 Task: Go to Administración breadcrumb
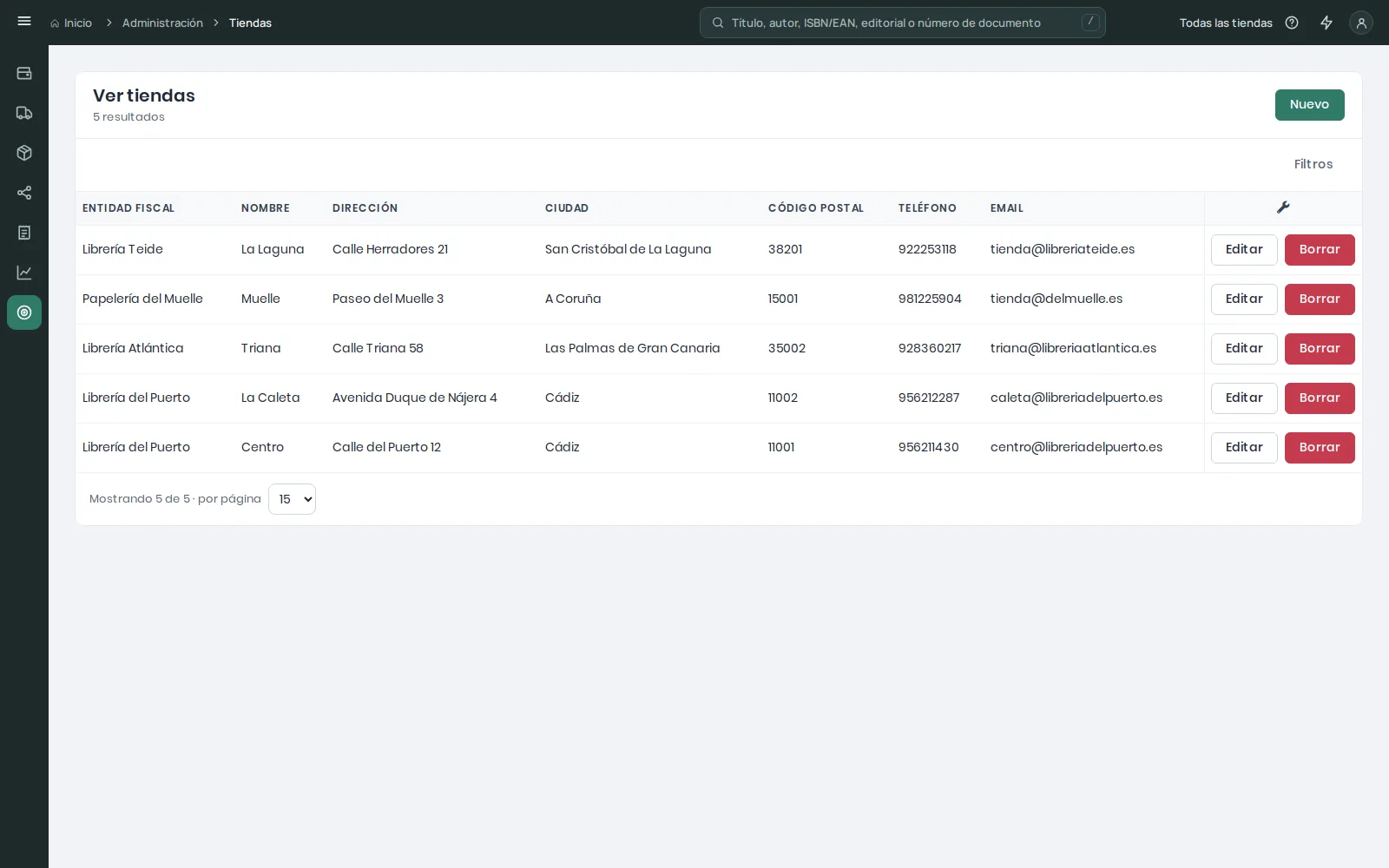[x=162, y=23]
